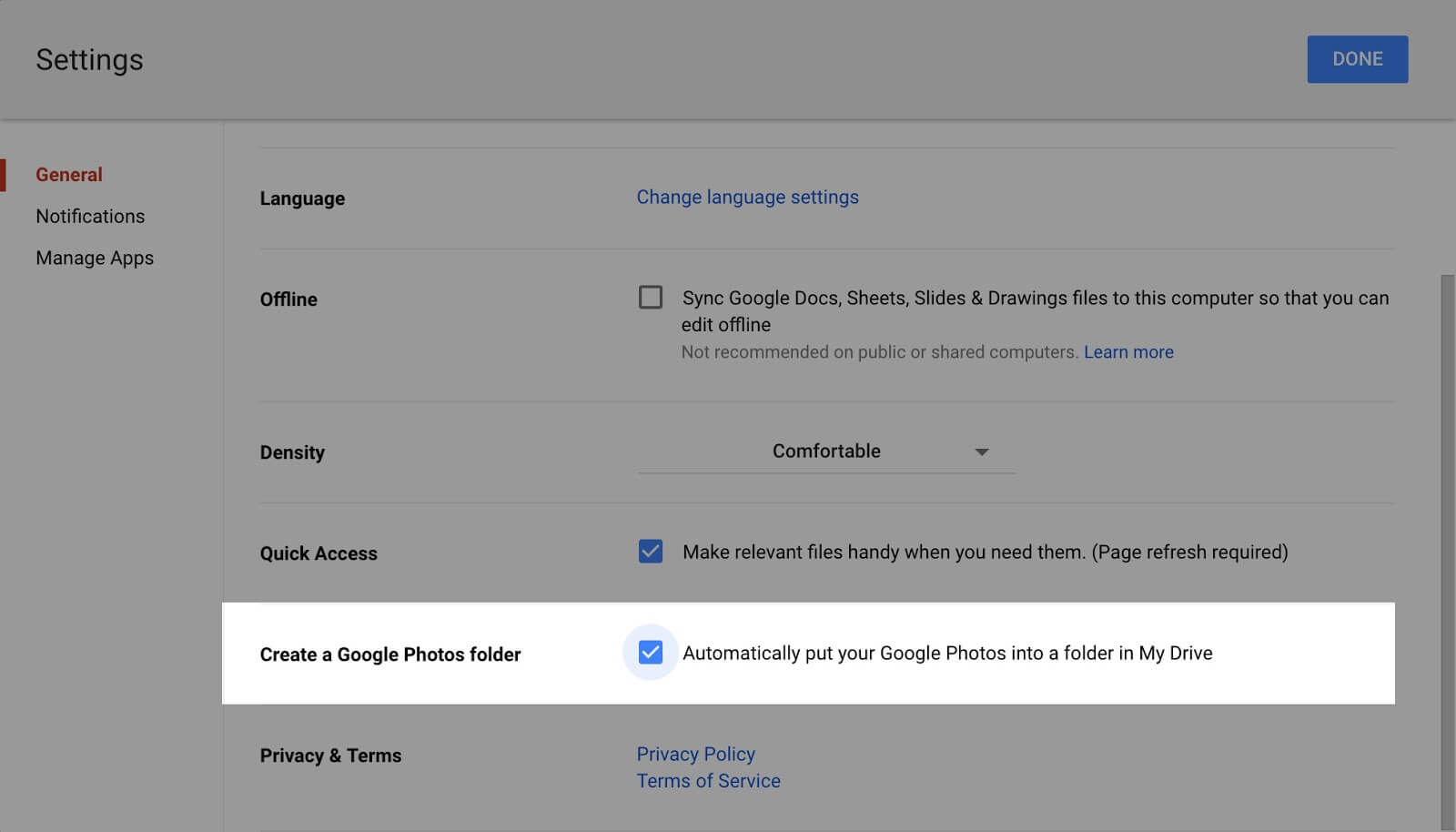The width and height of the screenshot is (1456, 832).
Task: Open the Learn more link
Action: 1128,352
